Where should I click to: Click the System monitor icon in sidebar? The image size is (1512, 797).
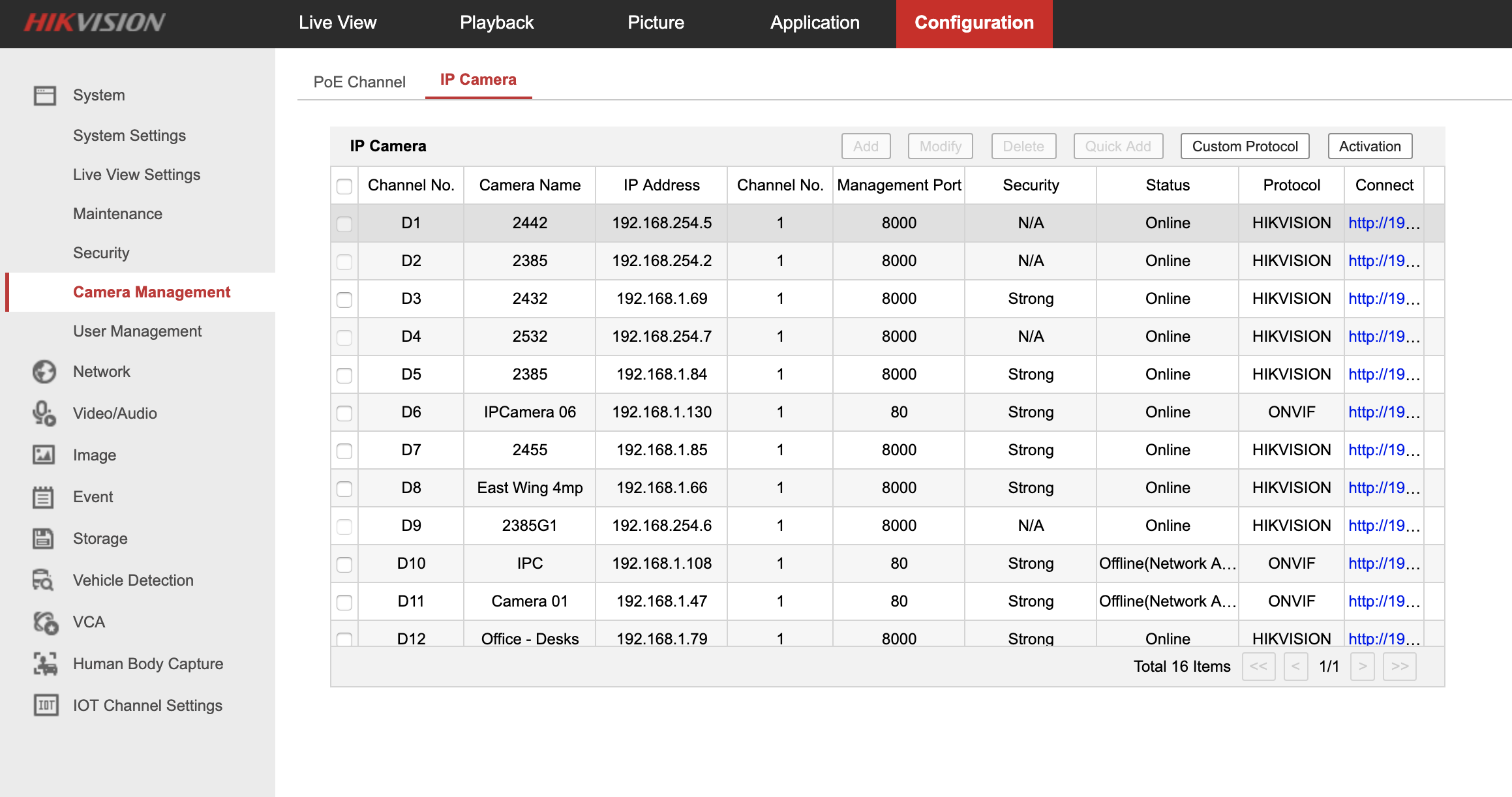(x=45, y=95)
